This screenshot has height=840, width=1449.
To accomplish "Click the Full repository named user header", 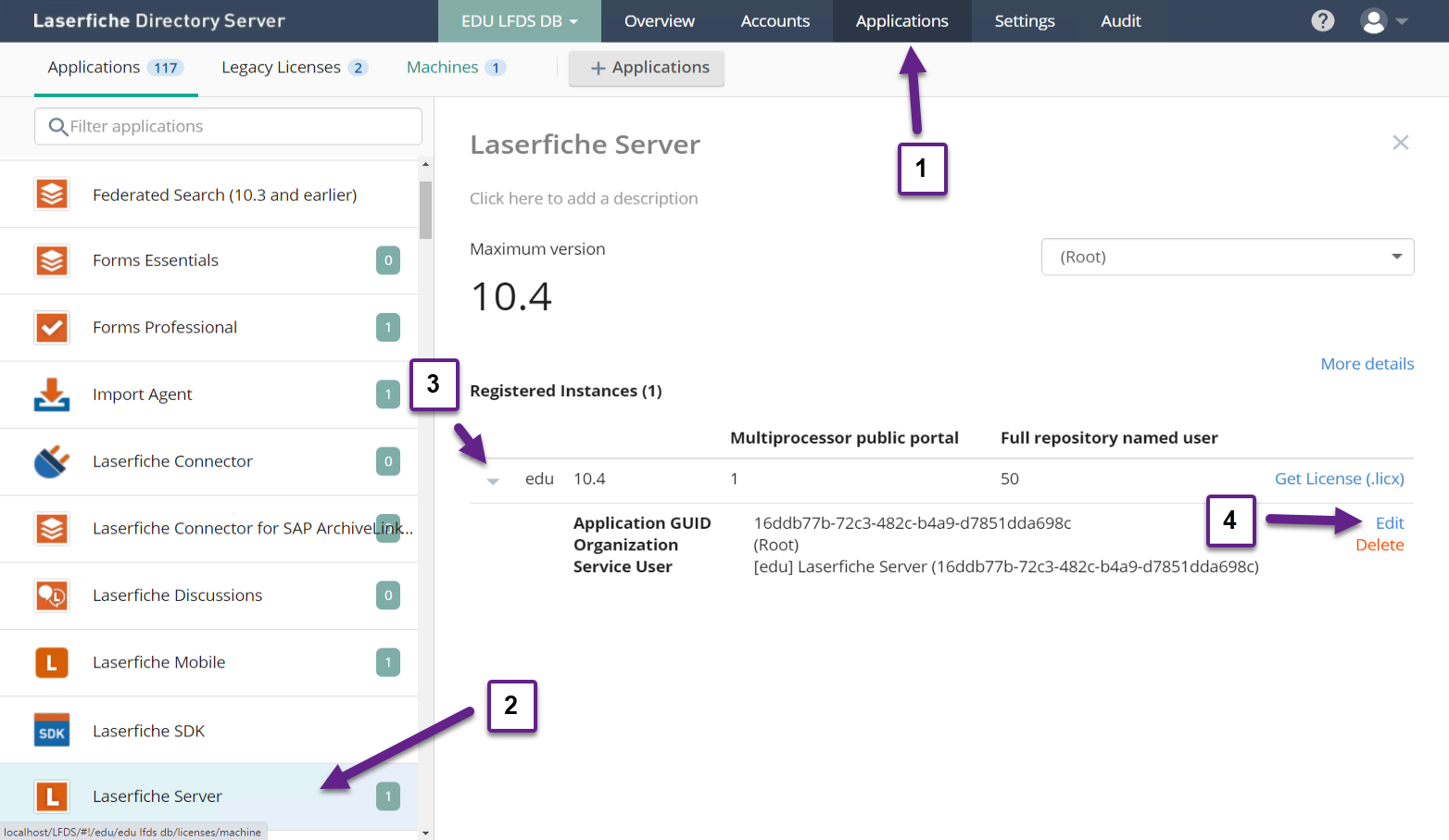I will click(x=1109, y=438).
